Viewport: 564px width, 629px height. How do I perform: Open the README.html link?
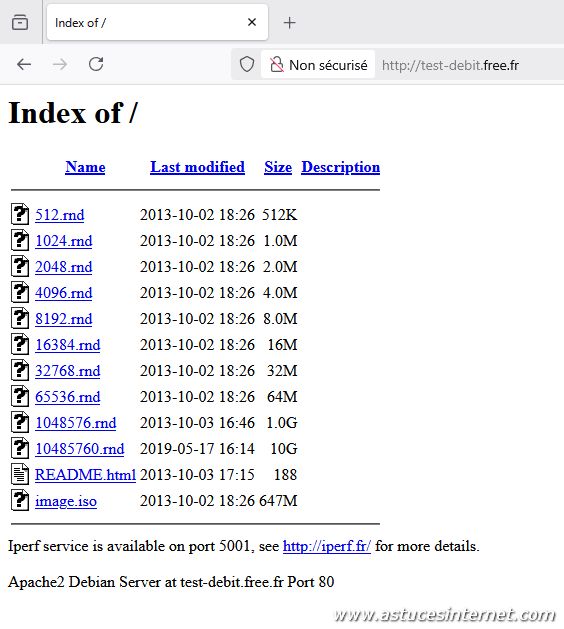click(x=85, y=475)
